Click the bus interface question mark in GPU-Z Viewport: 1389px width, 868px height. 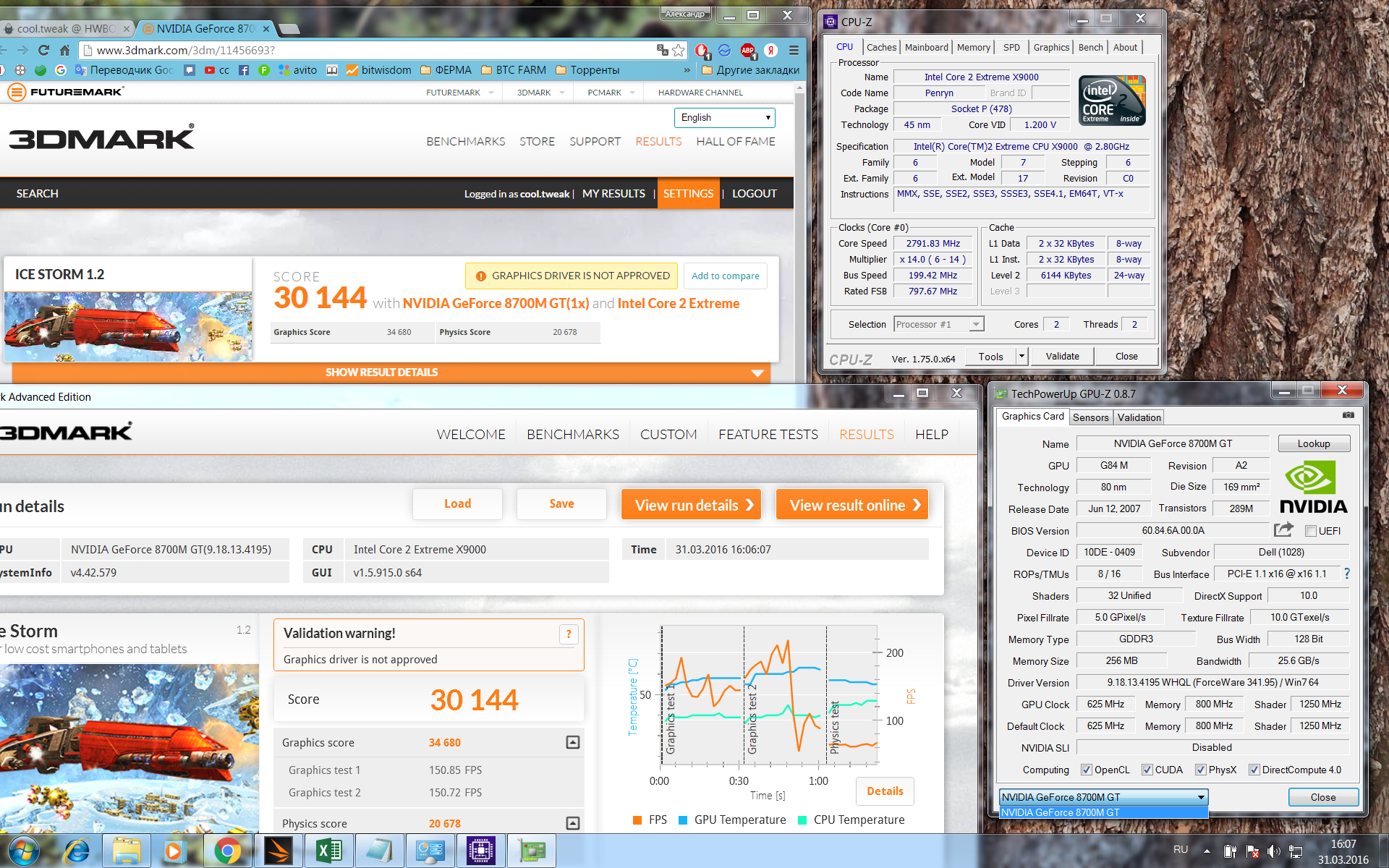click(x=1347, y=574)
